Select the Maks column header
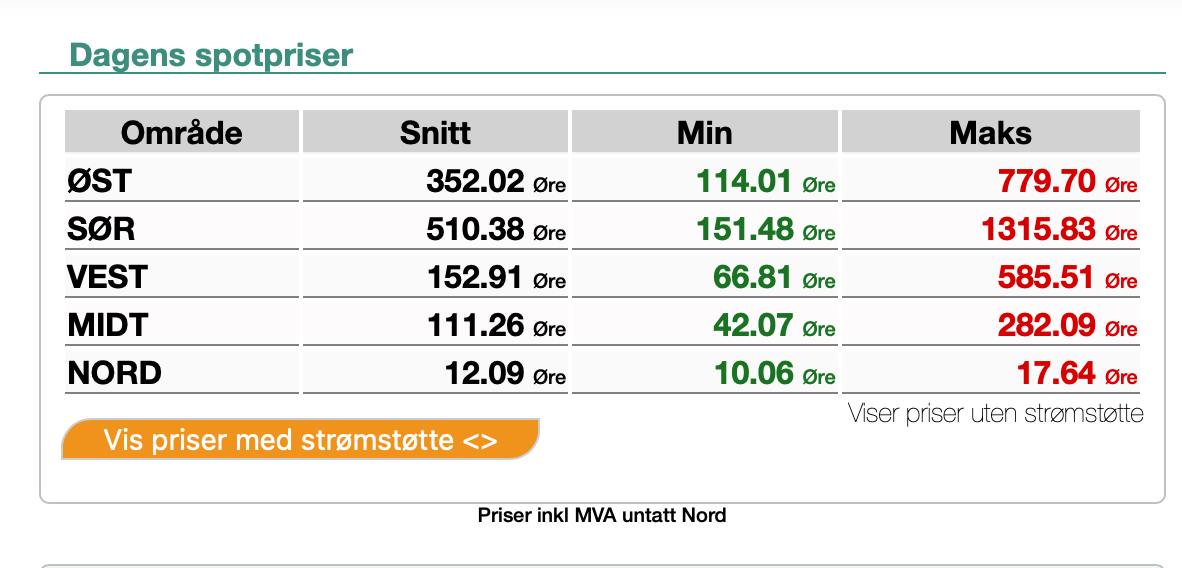 (990, 133)
